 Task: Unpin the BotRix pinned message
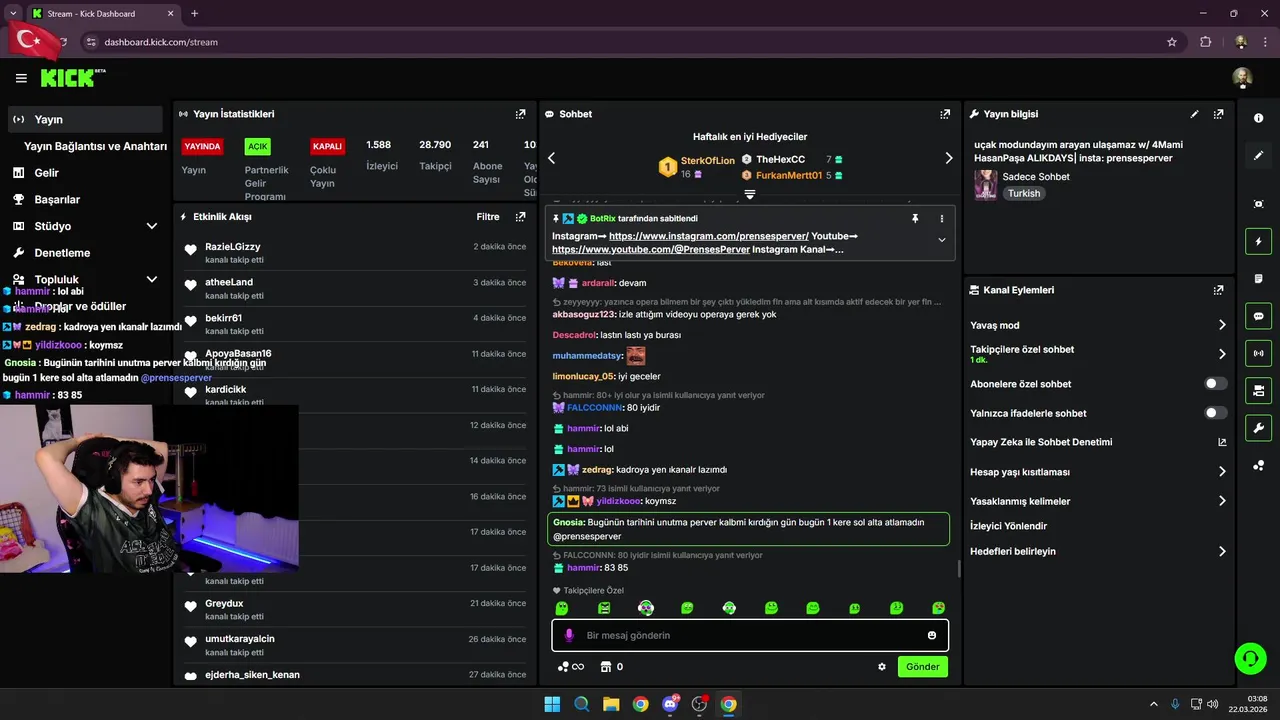point(914,218)
